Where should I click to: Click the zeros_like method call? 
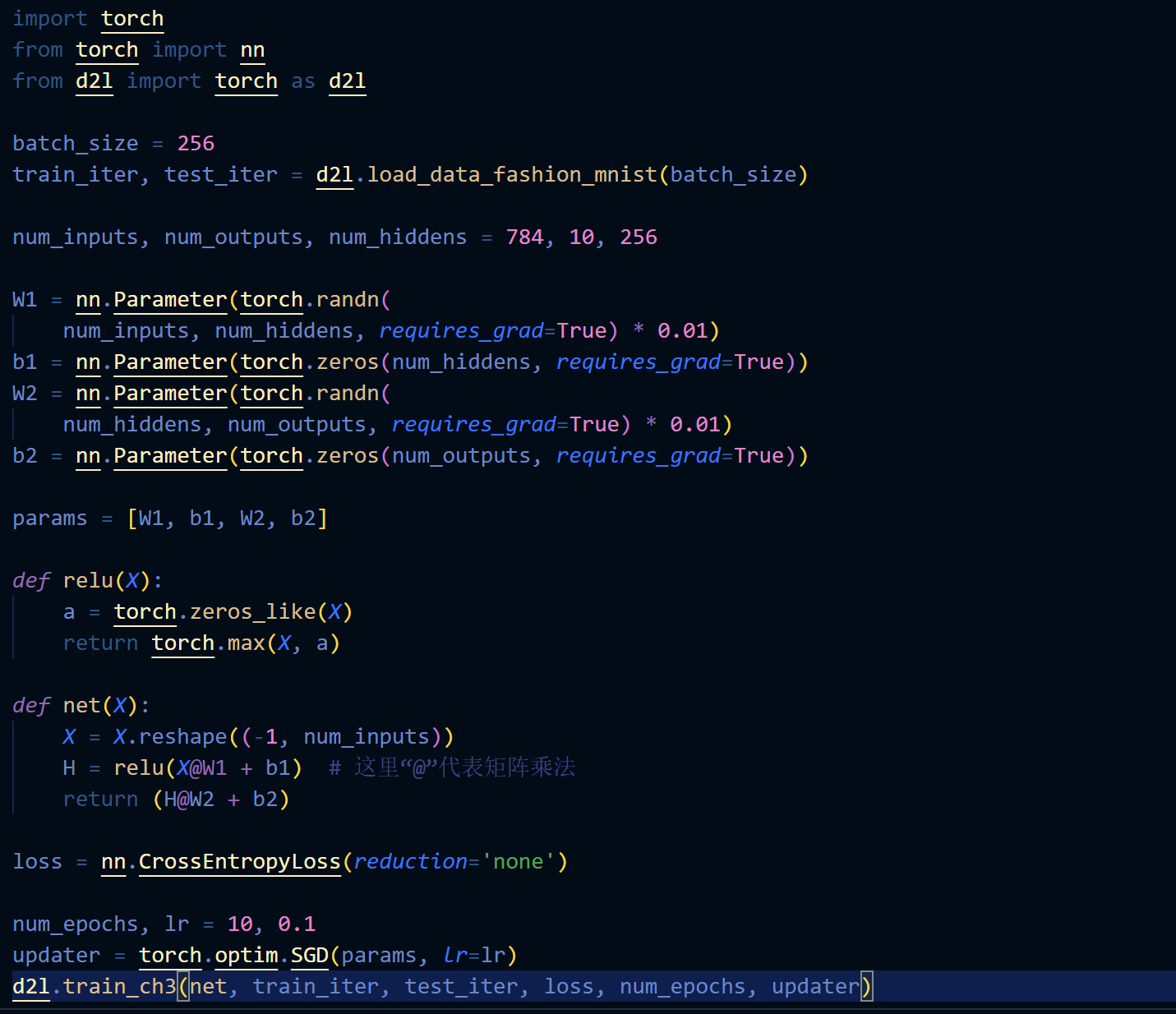tap(252, 612)
